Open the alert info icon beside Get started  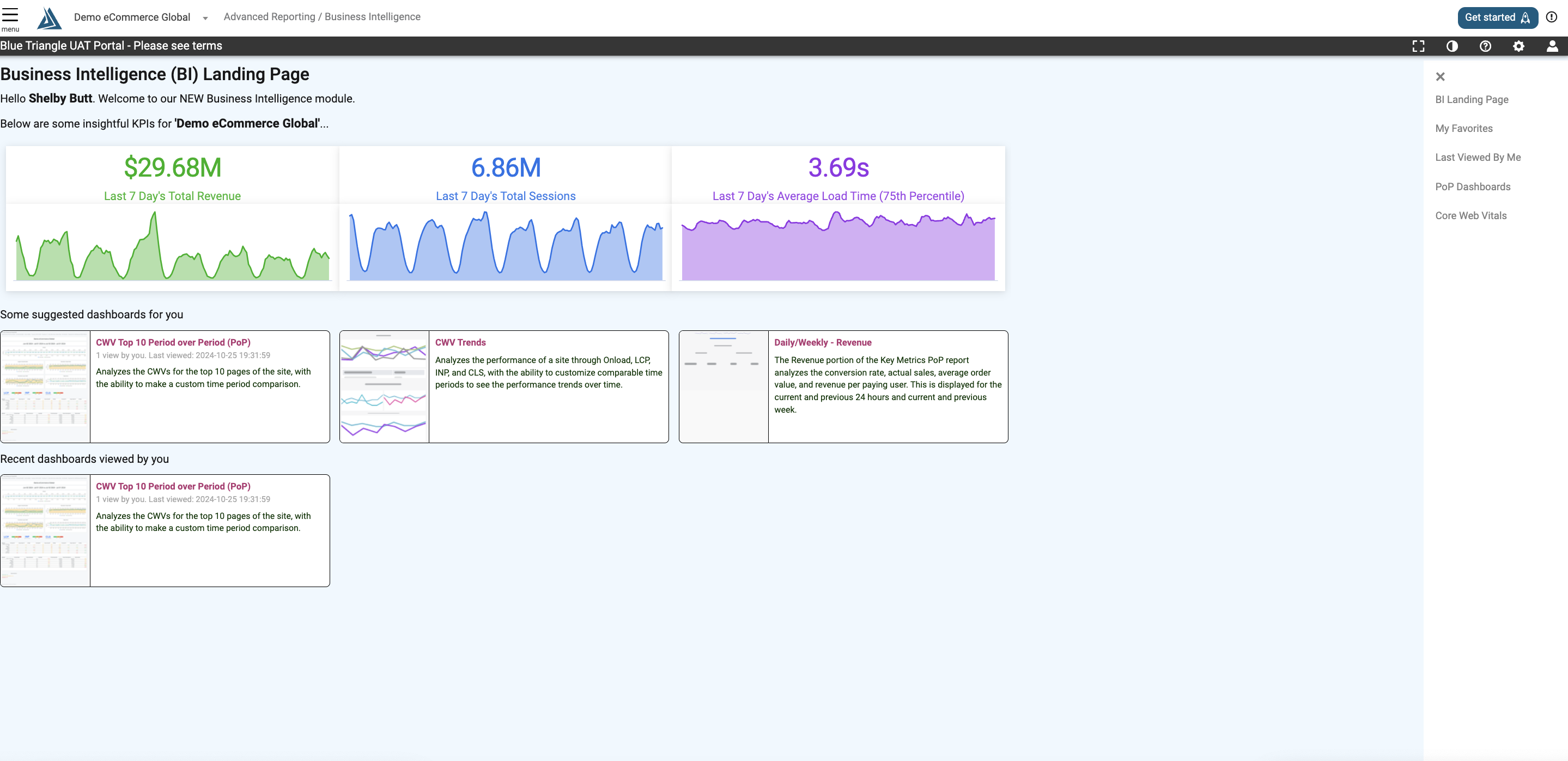[1552, 17]
